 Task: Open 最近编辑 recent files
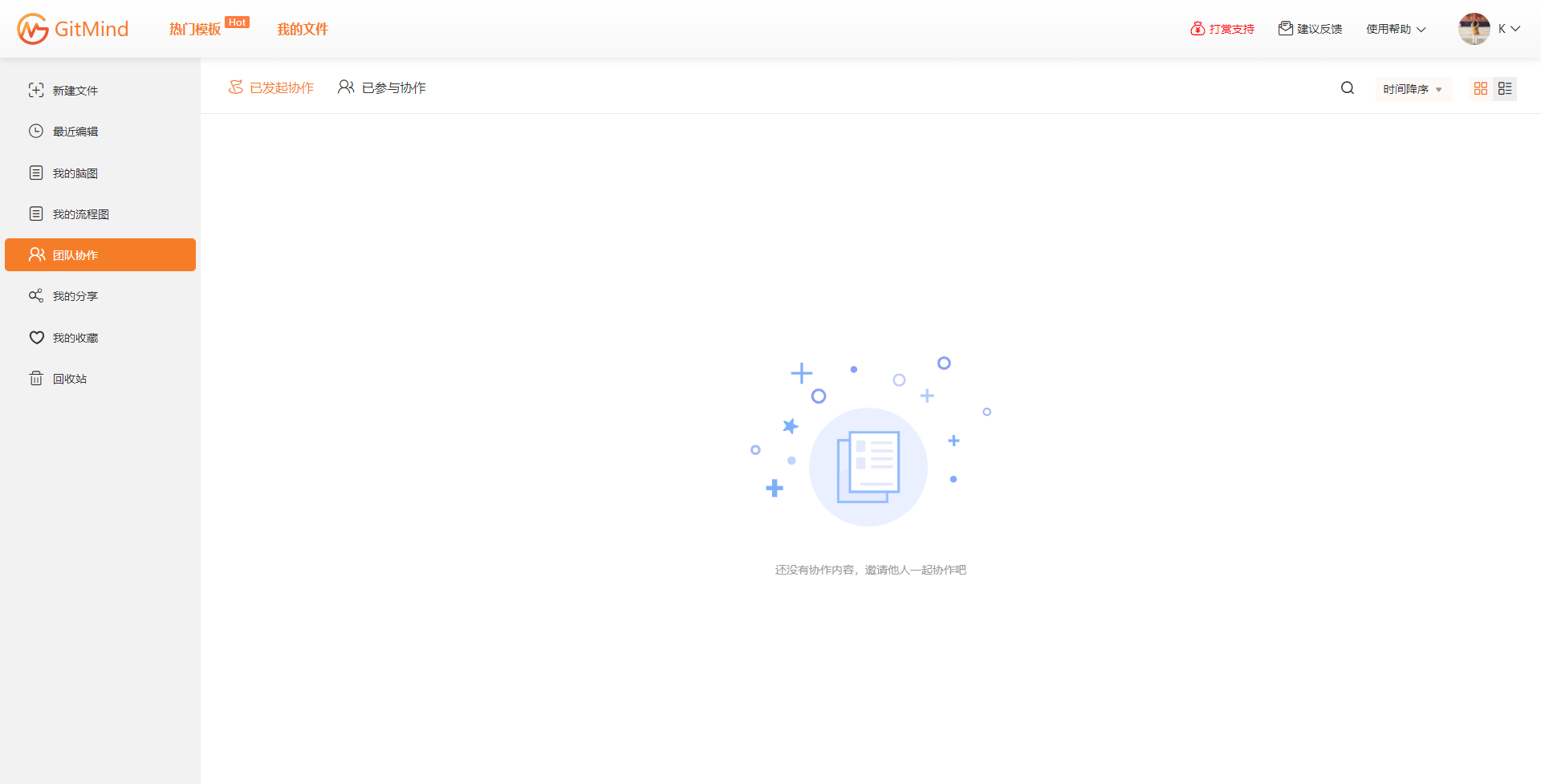pos(75,132)
